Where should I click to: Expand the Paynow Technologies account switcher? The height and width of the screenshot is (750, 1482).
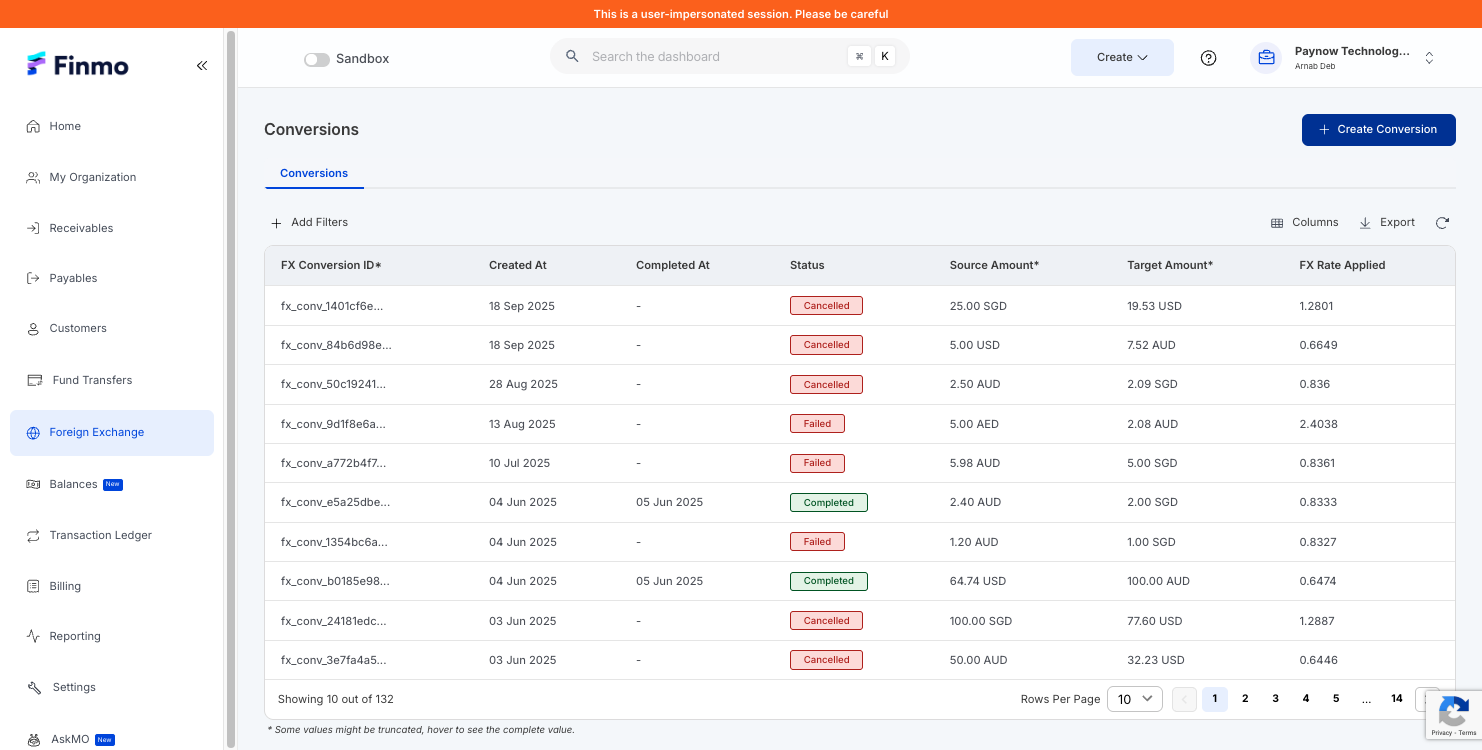1345,58
